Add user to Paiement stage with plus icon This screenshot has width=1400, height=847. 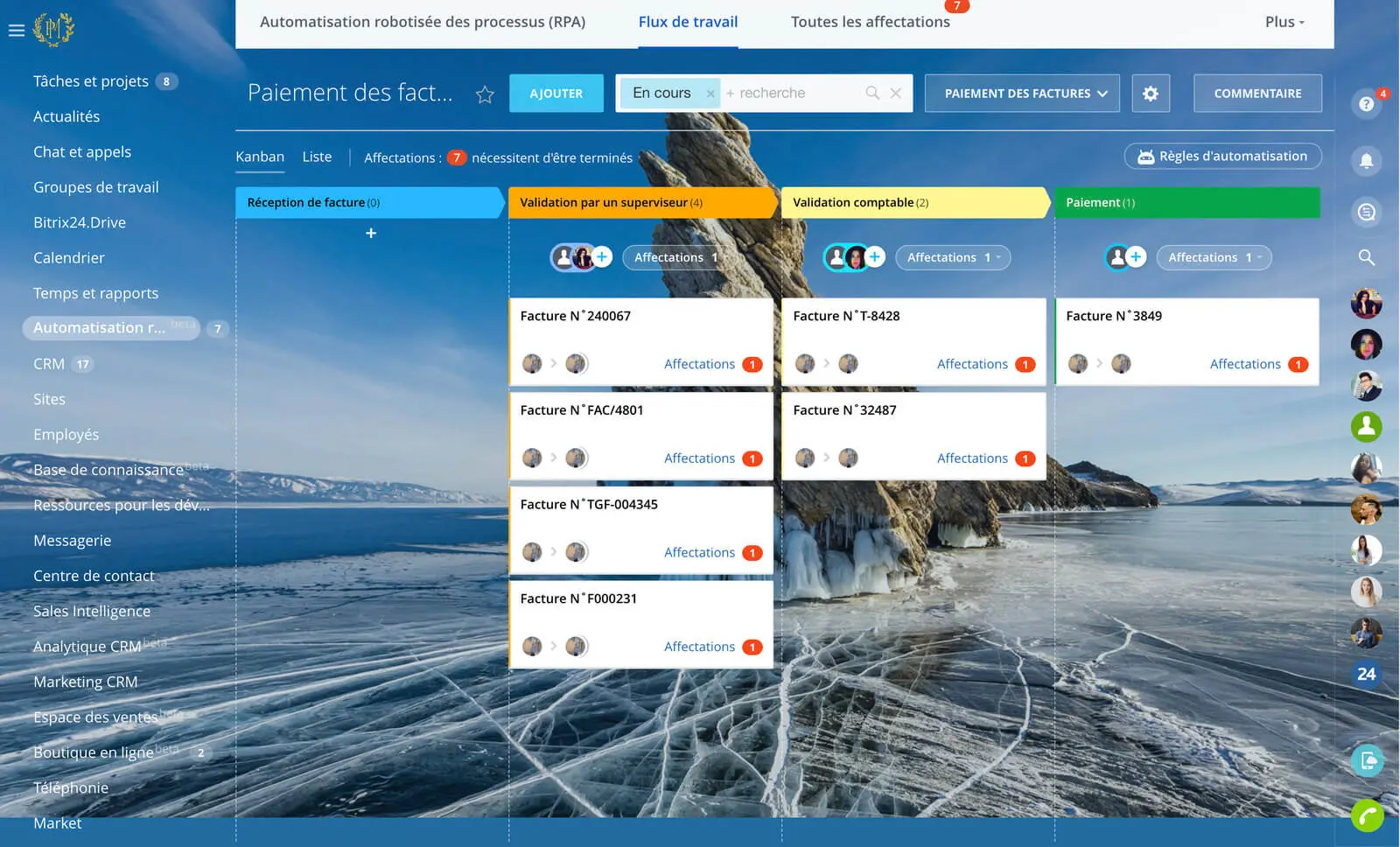[1136, 257]
